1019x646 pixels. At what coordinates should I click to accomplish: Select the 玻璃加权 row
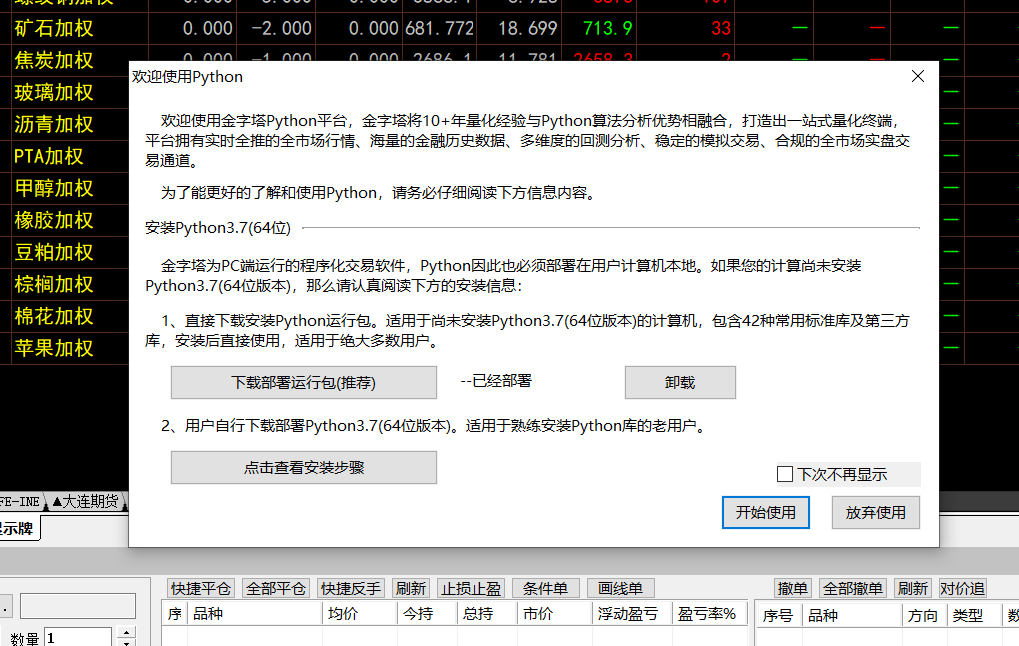(x=54, y=92)
